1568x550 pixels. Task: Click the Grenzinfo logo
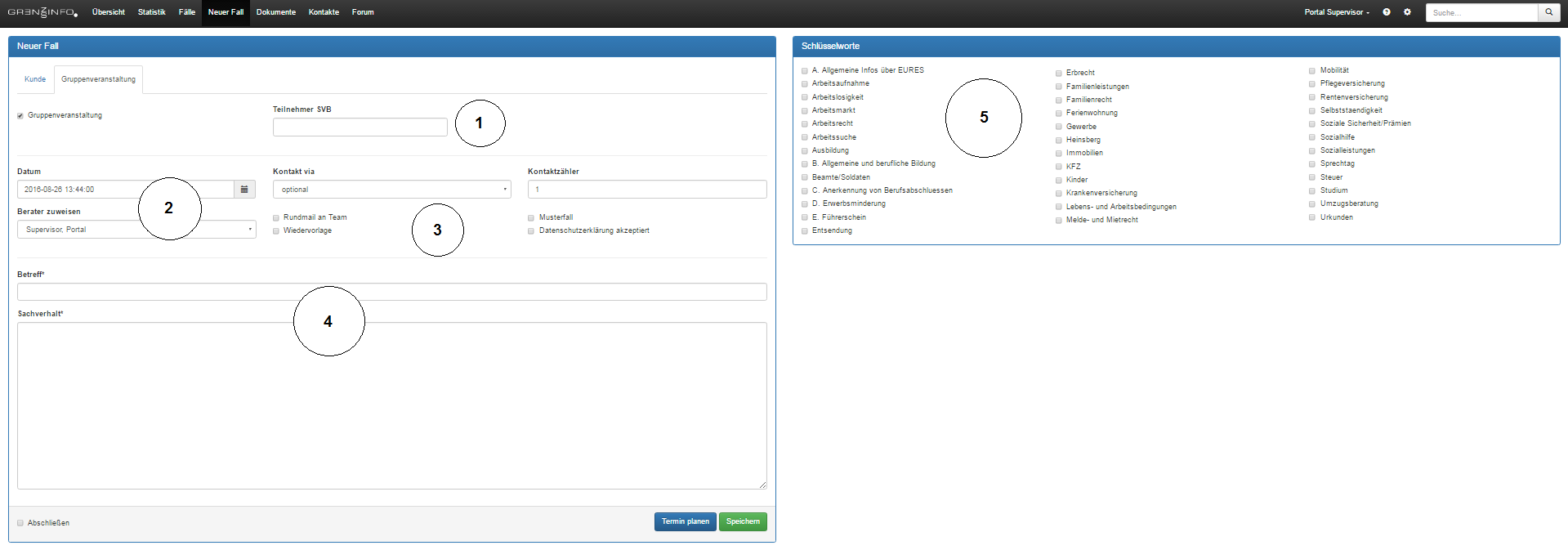point(42,12)
